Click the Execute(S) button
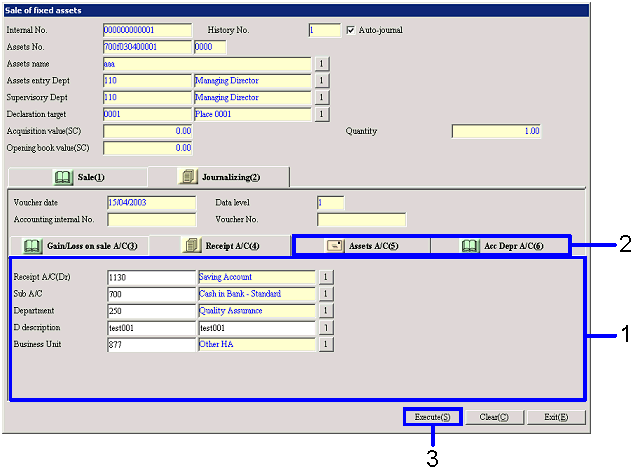Viewport: 643px width, 476px height. pyautogui.click(x=432, y=417)
